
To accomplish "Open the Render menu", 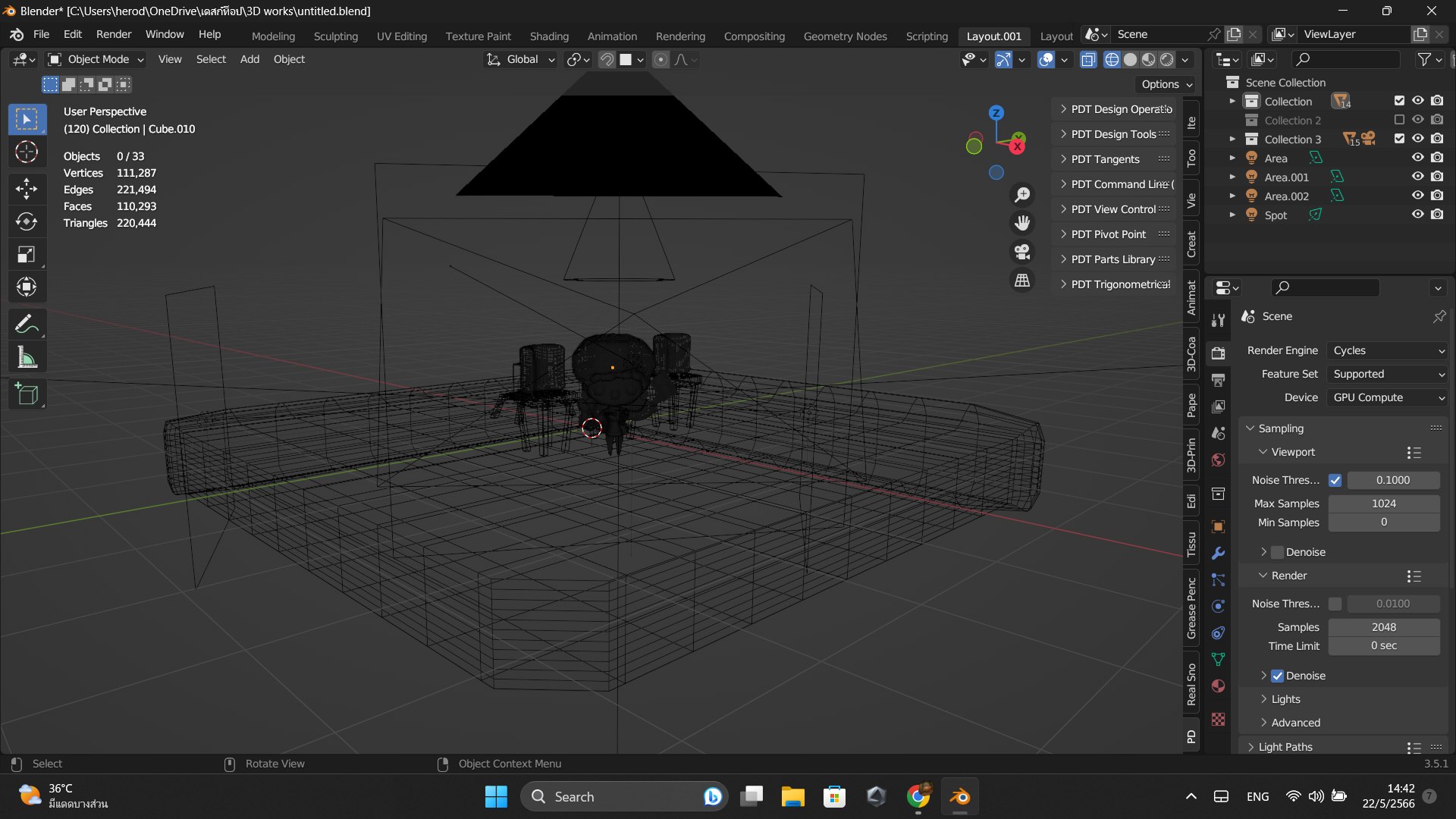I will coord(114,35).
